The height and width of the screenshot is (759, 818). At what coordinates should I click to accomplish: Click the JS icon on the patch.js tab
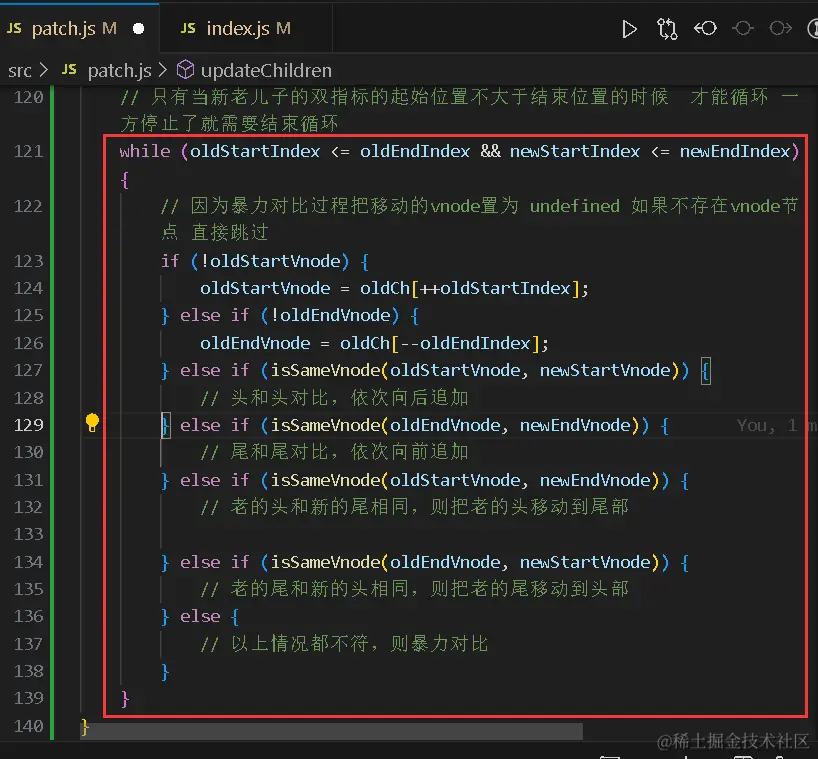pyautogui.click(x=15, y=28)
